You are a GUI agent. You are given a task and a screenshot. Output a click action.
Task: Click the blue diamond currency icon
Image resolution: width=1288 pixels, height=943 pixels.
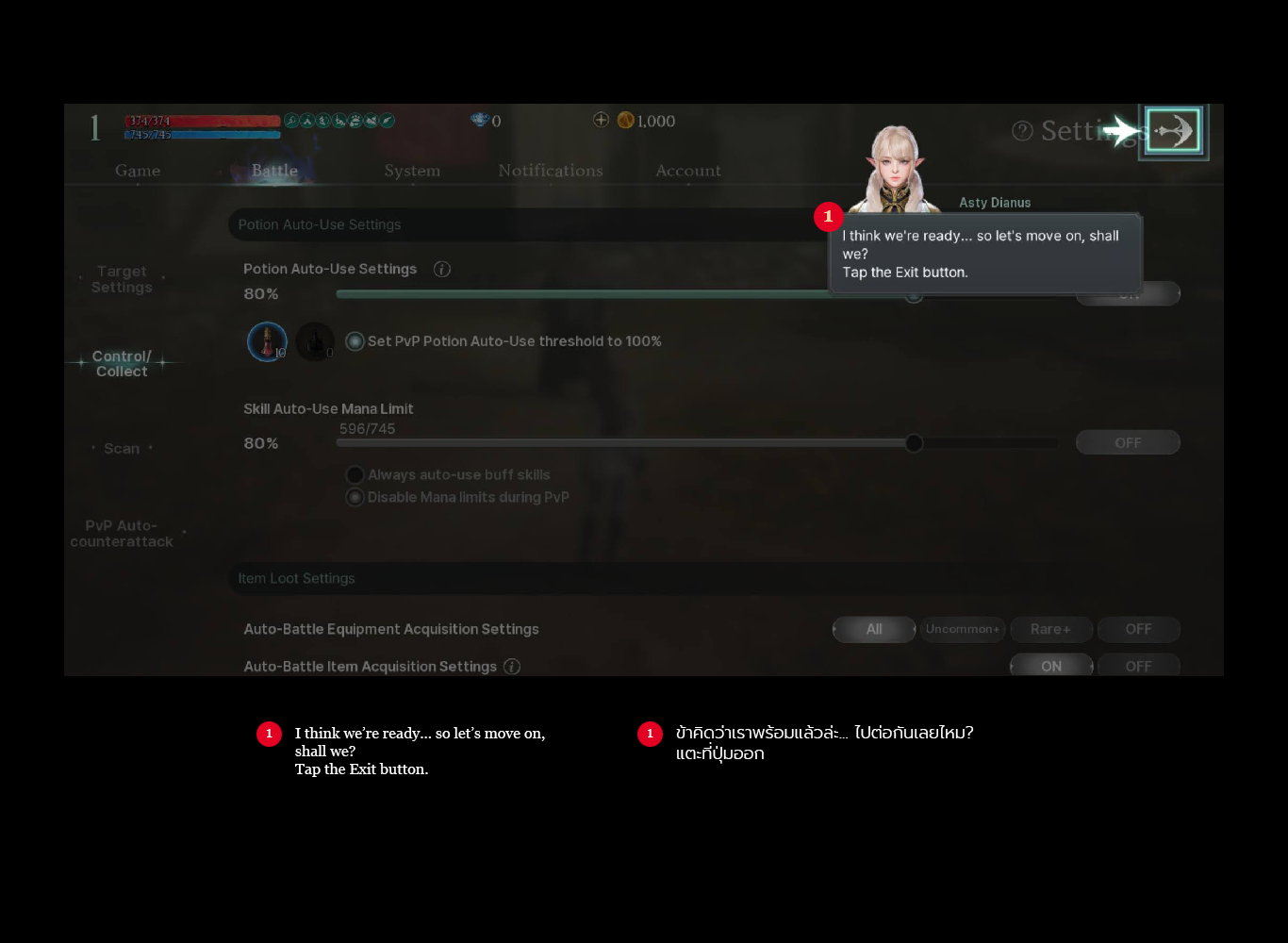point(480,120)
